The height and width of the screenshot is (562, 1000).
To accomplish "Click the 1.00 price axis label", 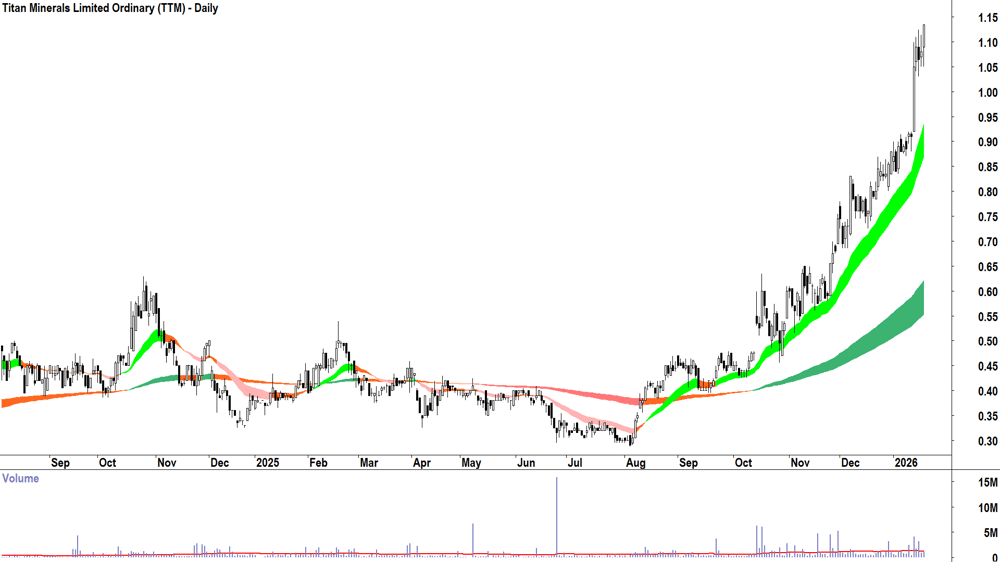I will click(x=987, y=92).
